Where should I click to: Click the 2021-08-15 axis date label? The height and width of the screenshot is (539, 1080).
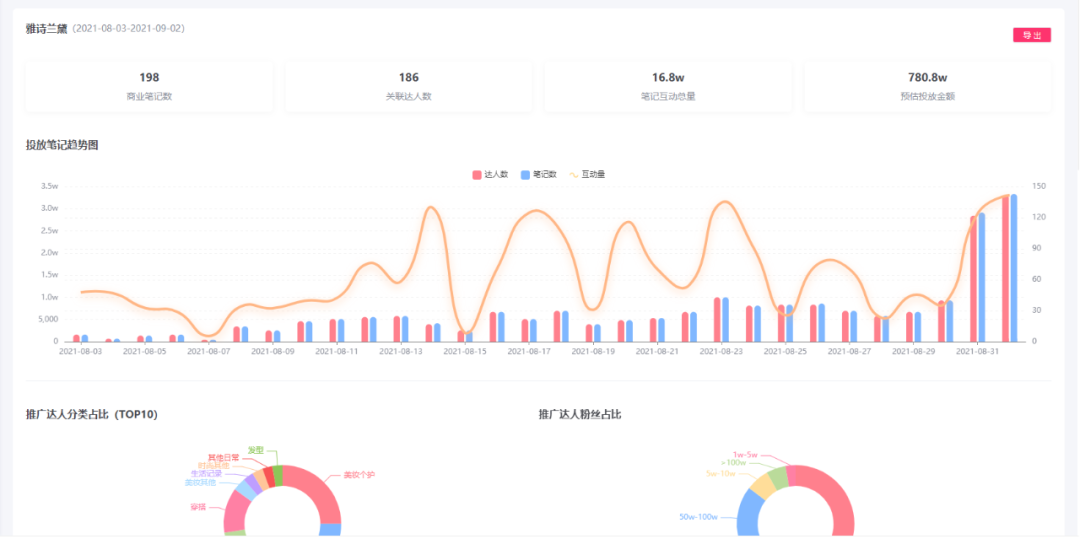tap(465, 351)
